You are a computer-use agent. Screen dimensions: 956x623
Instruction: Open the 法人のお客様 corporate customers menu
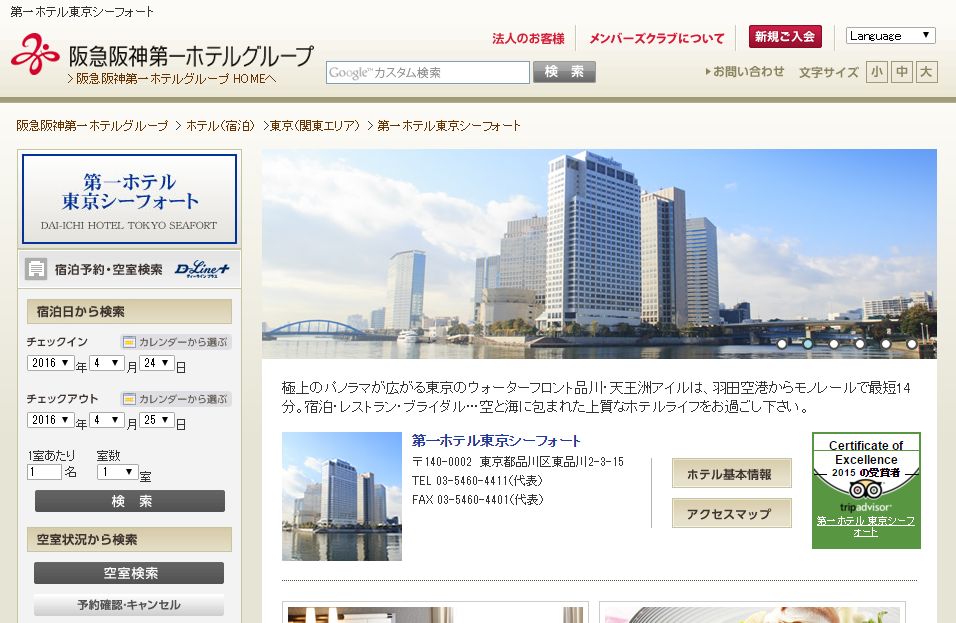point(528,38)
